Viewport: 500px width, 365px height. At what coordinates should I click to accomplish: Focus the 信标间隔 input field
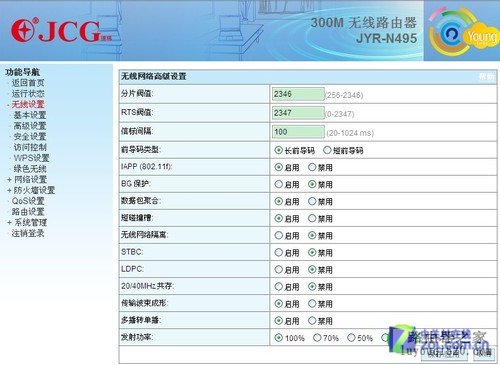(x=298, y=132)
